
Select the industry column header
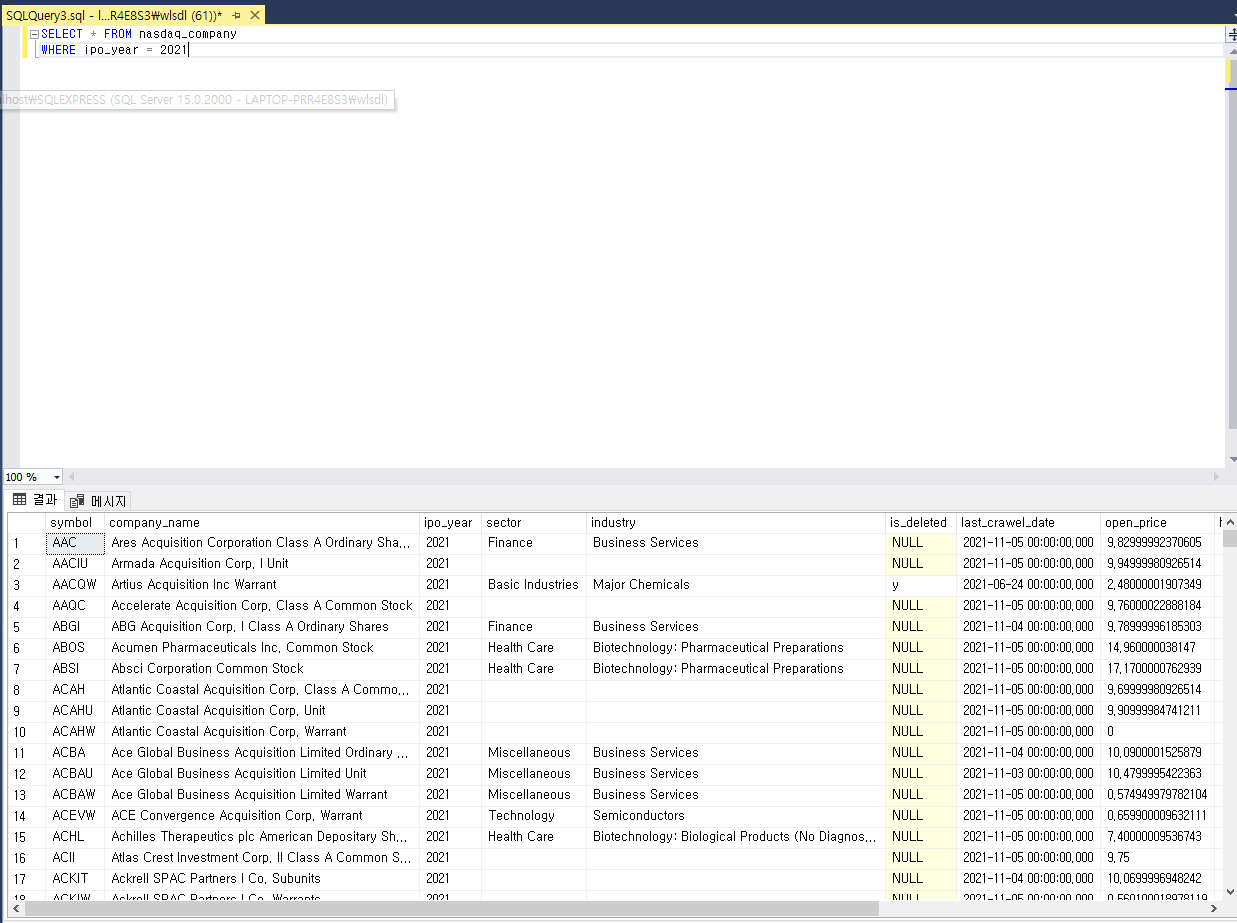[x=736, y=522]
